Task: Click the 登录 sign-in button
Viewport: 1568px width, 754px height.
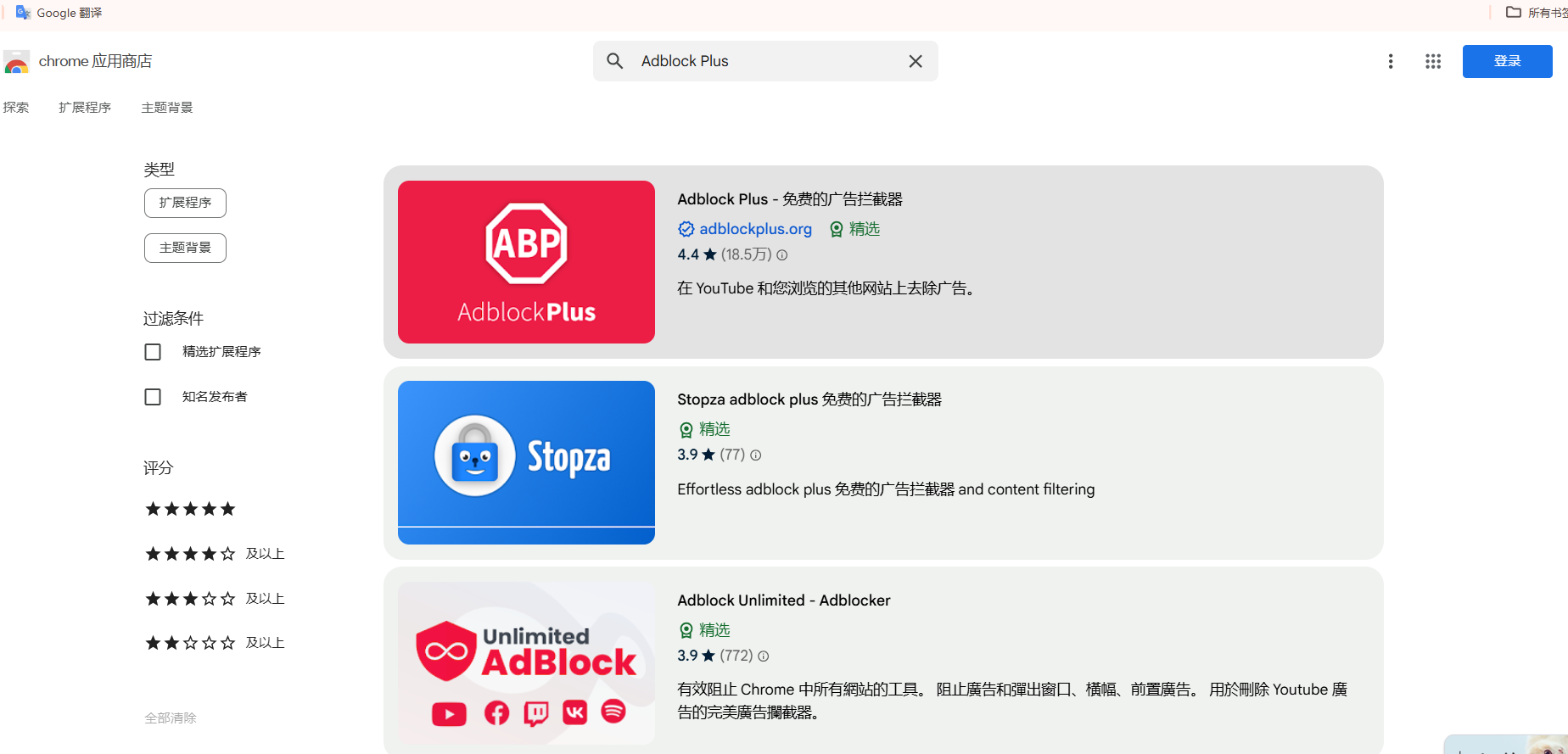Action: click(1507, 61)
